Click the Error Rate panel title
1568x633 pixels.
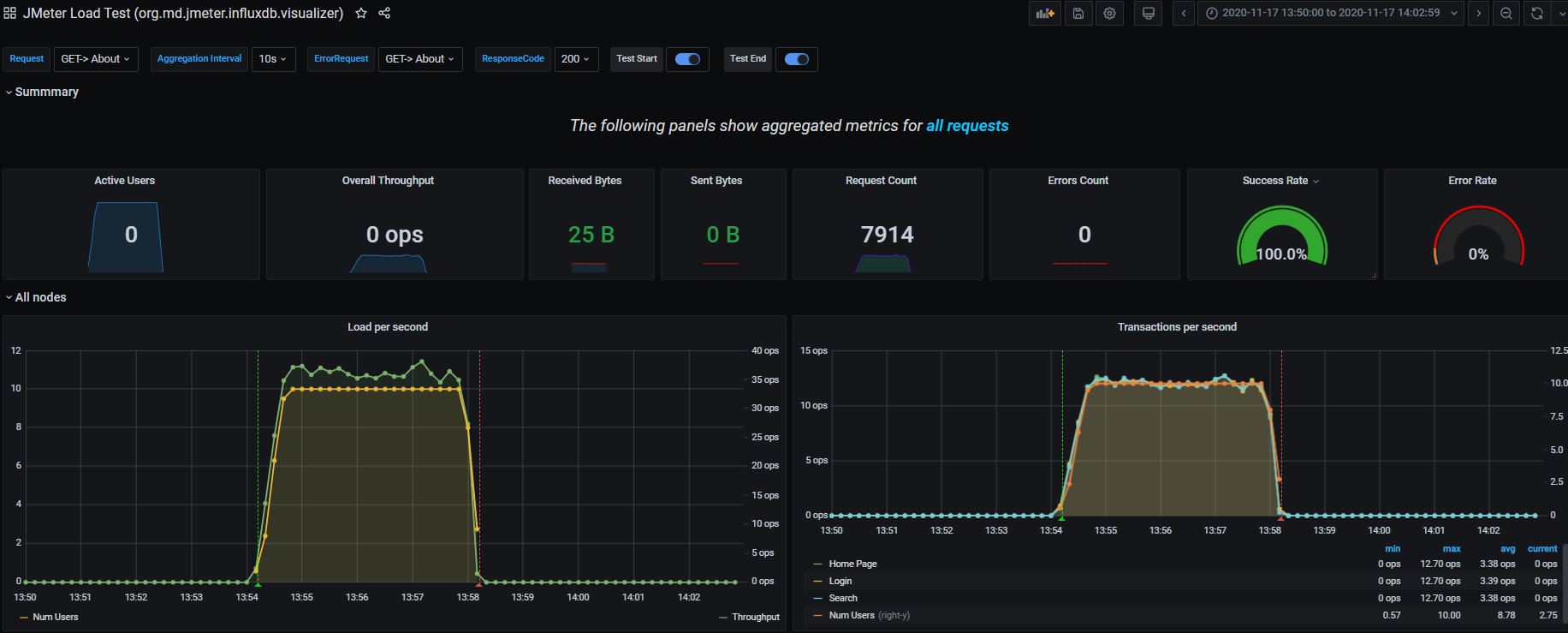pos(1472,181)
